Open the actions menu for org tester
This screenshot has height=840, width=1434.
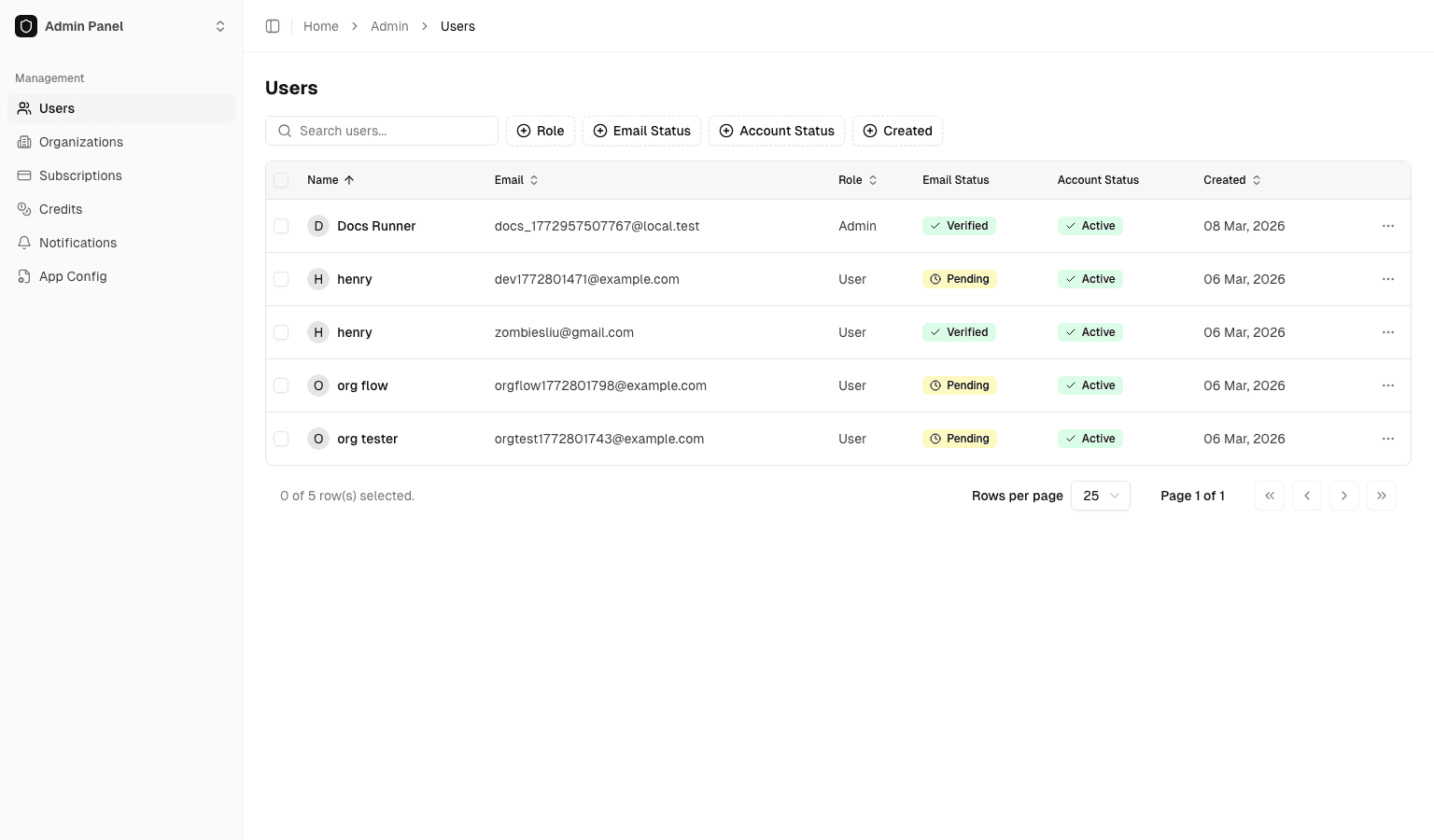click(x=1388, y=439)
